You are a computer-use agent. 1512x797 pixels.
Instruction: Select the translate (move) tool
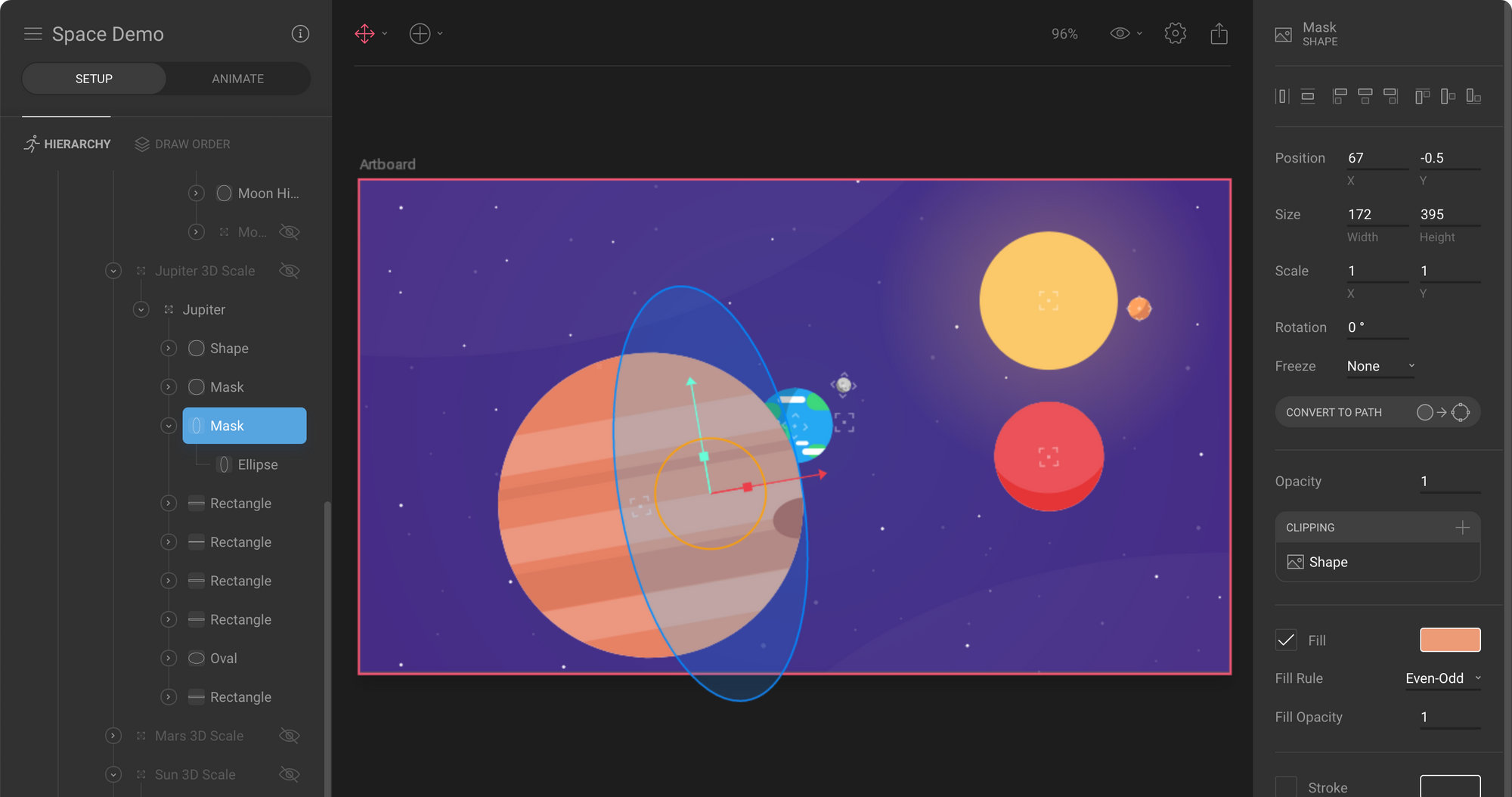tap(364, 34)
